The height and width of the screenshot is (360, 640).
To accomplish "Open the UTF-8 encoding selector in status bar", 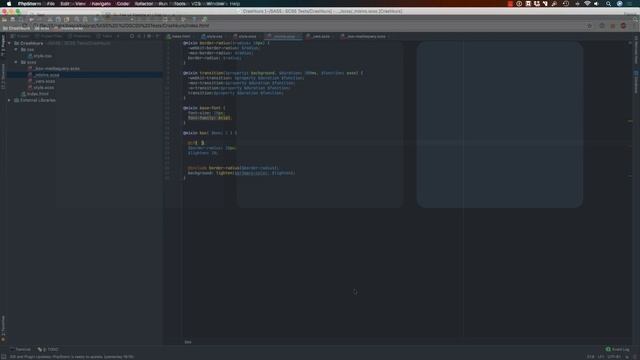I will [613, 357].
